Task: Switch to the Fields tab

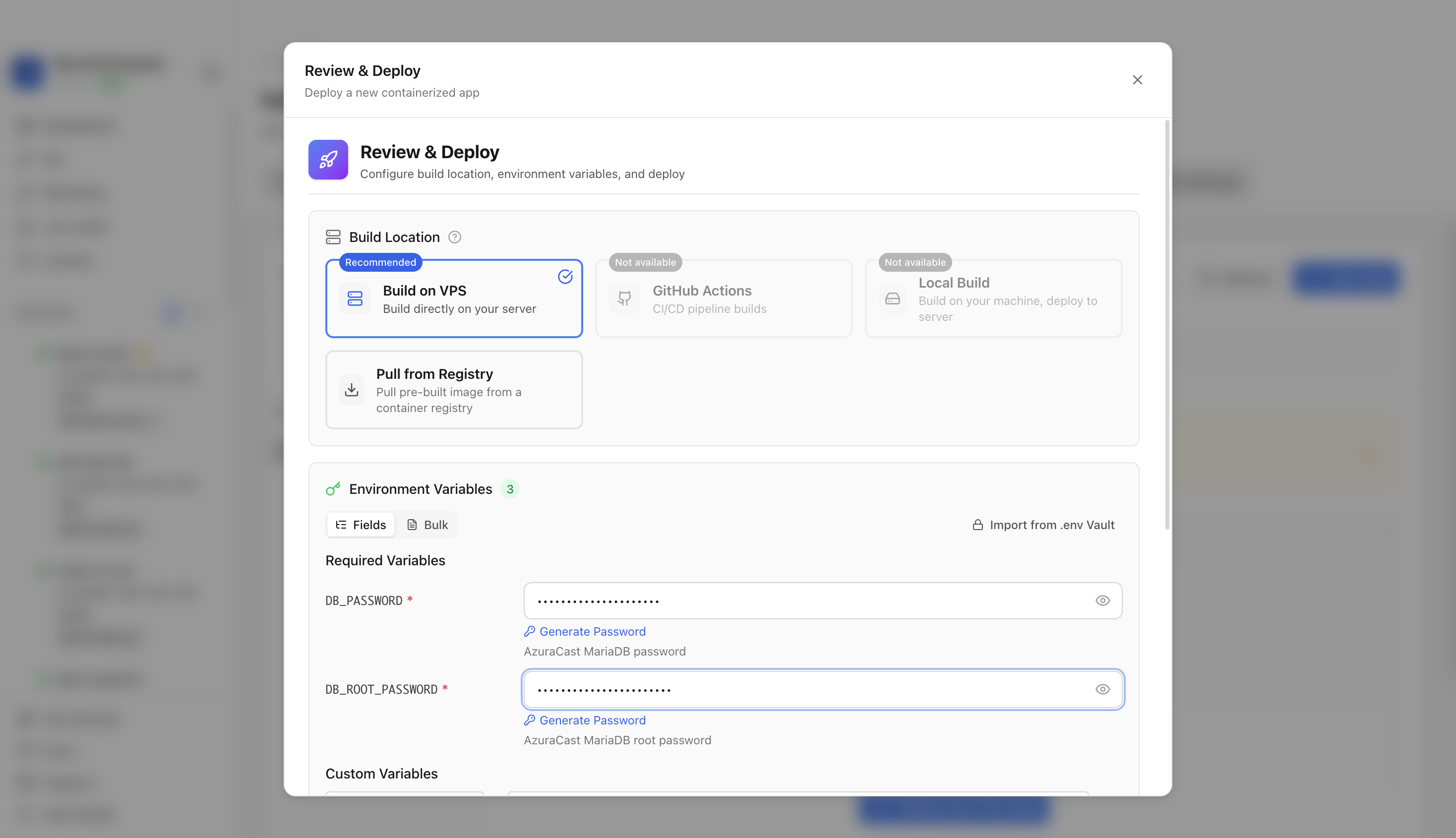Action: click(361, 525)
